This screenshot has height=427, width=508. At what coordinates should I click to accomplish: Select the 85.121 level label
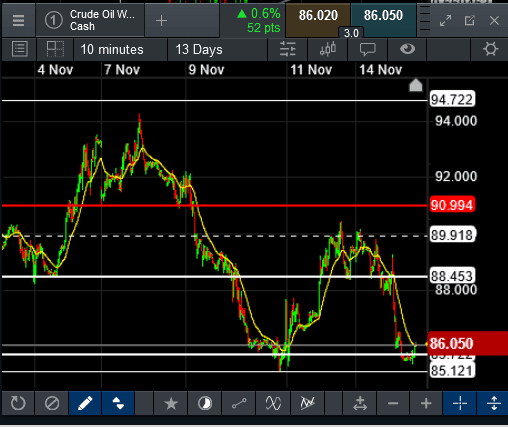(452, 370)
